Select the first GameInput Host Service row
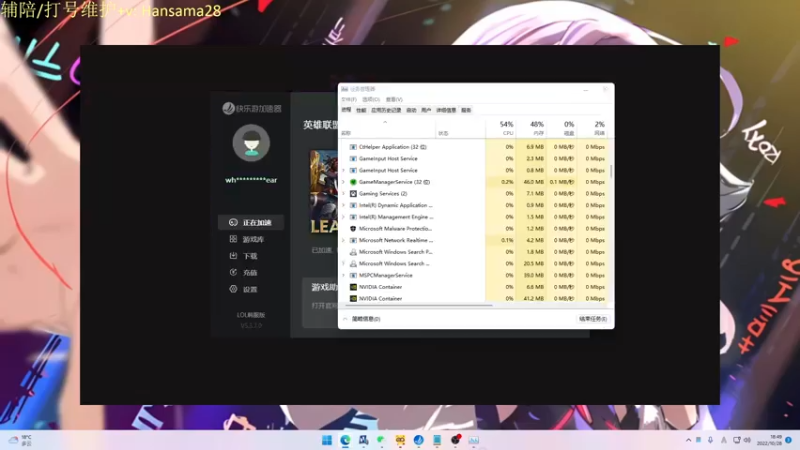This screenshot has width=800, height=450. click(475, 159)
